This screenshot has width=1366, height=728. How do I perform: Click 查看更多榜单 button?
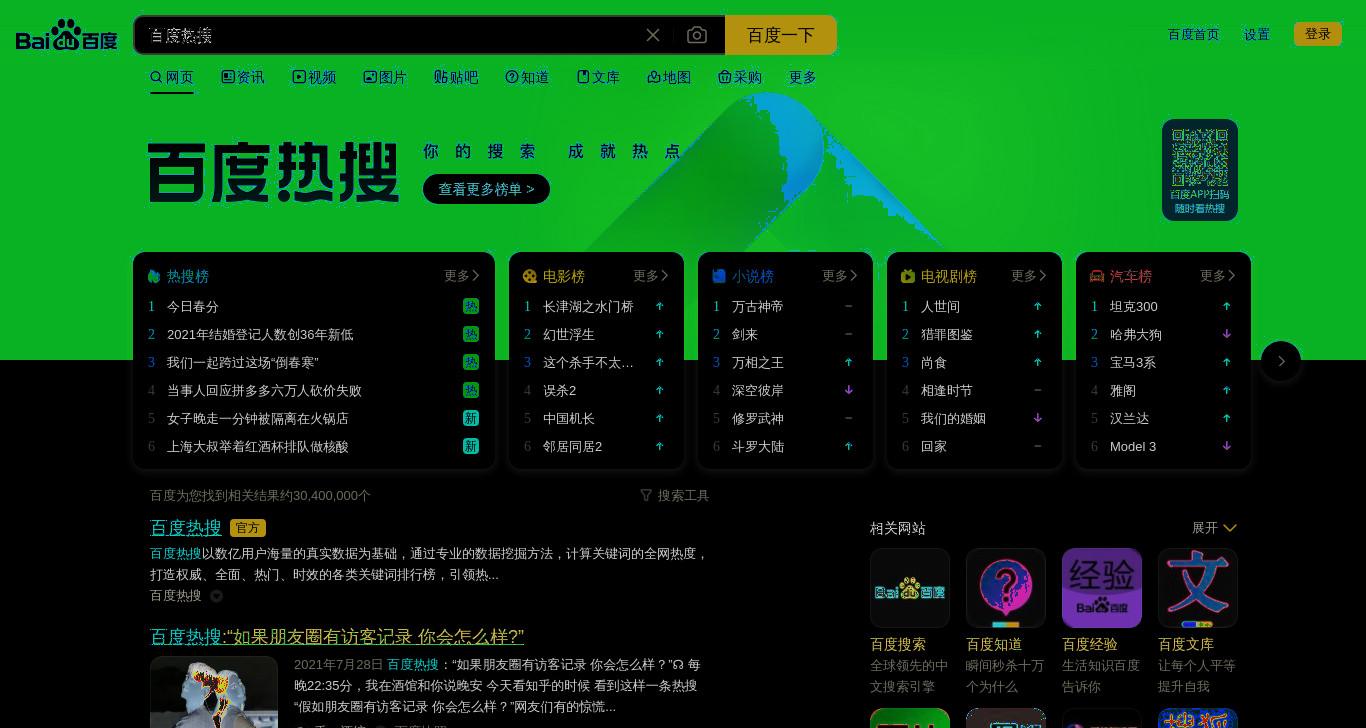486,189
